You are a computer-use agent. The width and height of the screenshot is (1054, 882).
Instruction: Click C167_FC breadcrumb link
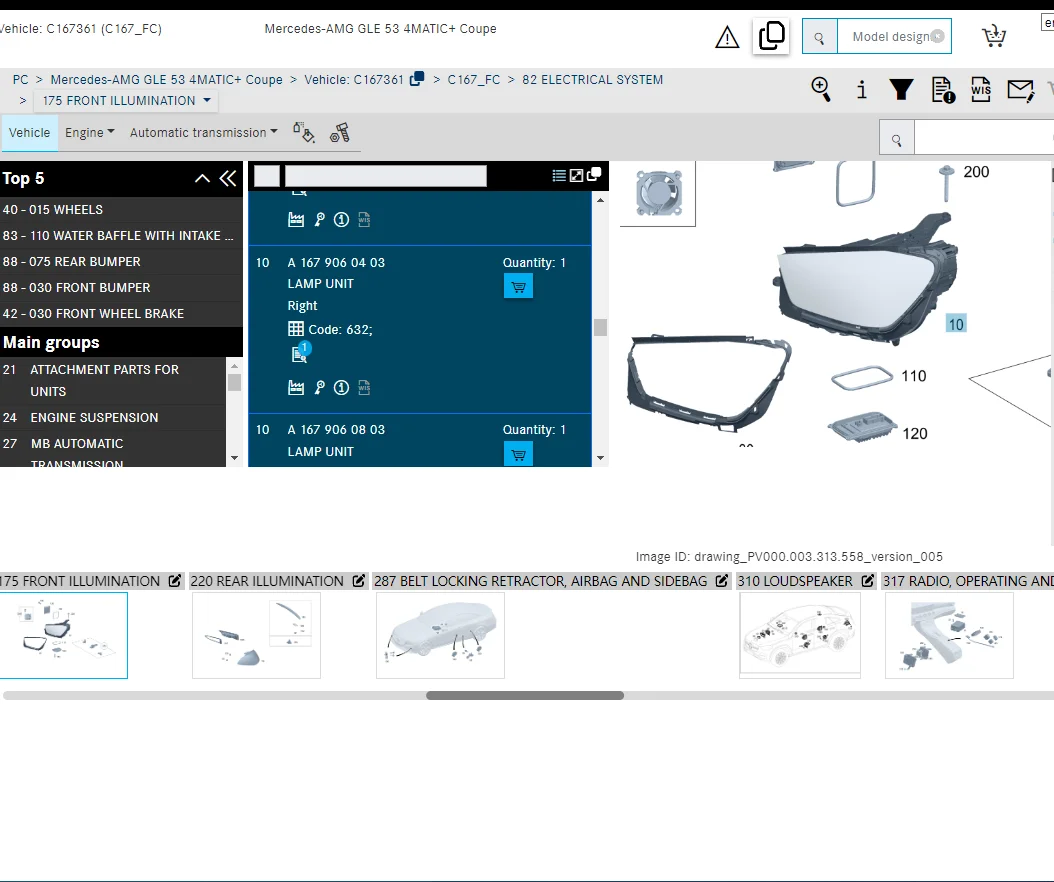coord(474,79)
